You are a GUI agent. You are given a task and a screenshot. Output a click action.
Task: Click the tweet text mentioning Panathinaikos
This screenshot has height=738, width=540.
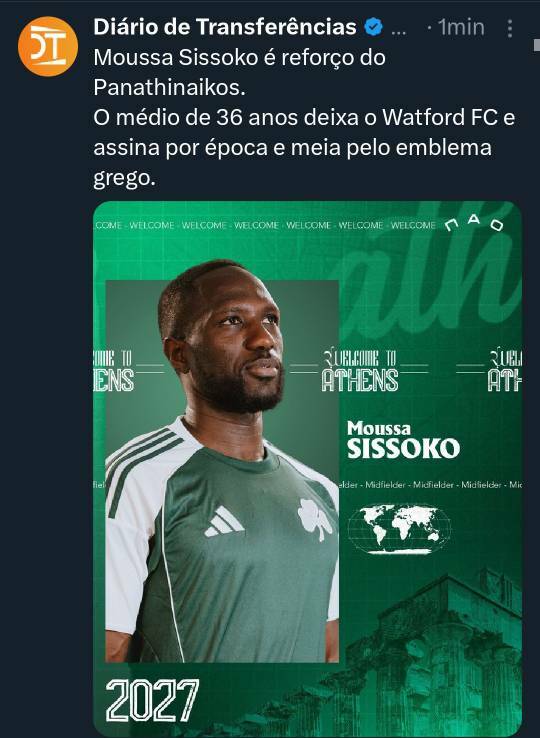coord(239,72)
